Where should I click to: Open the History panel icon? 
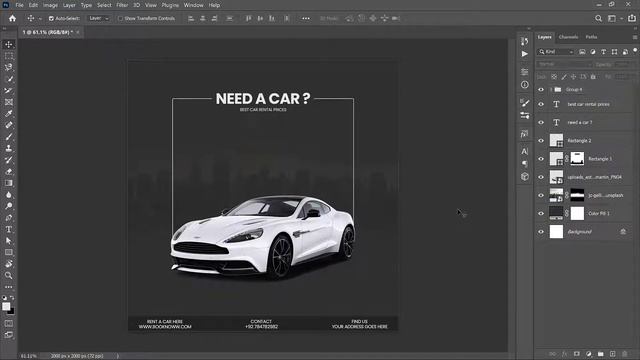coord(524,41)
